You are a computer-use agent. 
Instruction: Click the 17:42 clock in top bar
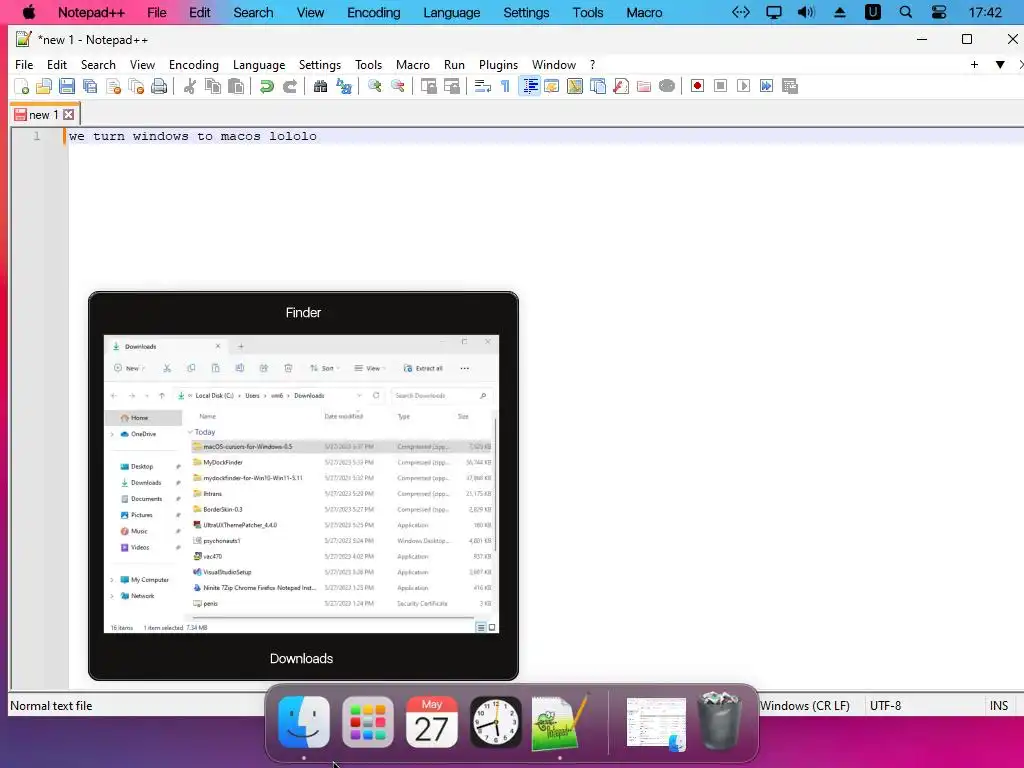[985, 12]
